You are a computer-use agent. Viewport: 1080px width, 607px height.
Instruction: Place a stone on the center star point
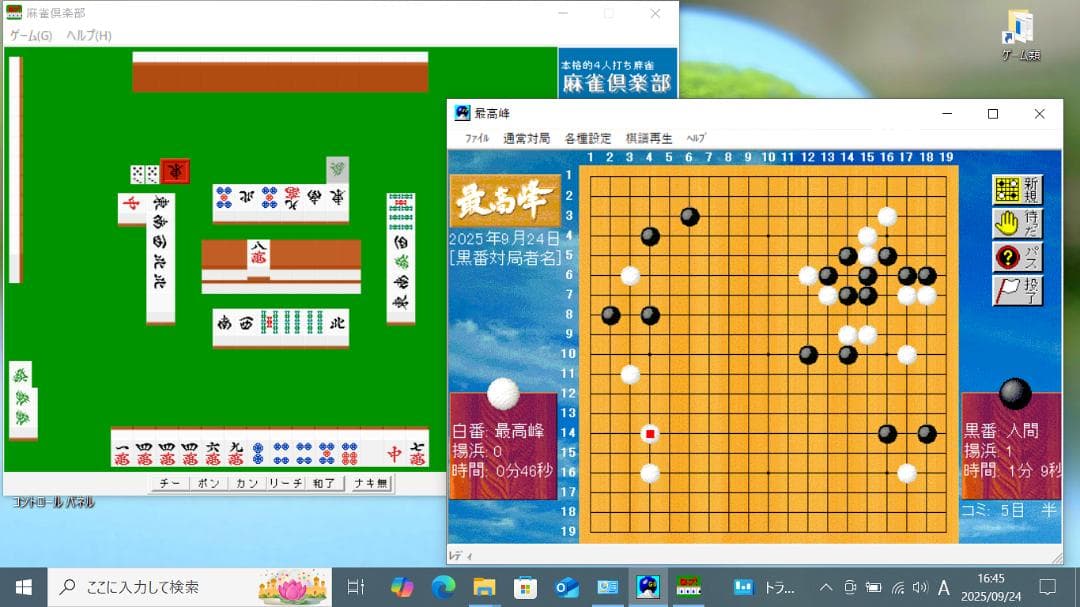click(769, 354)
